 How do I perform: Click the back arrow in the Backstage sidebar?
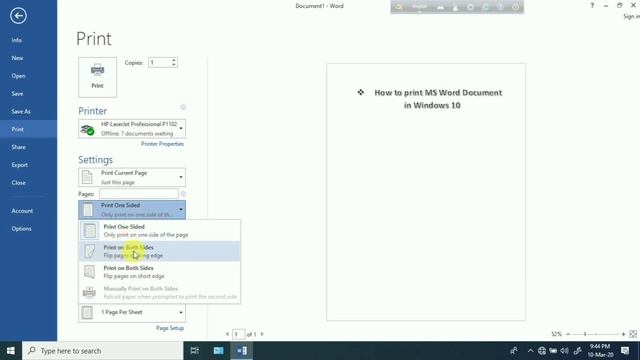(x=18, y=16)
